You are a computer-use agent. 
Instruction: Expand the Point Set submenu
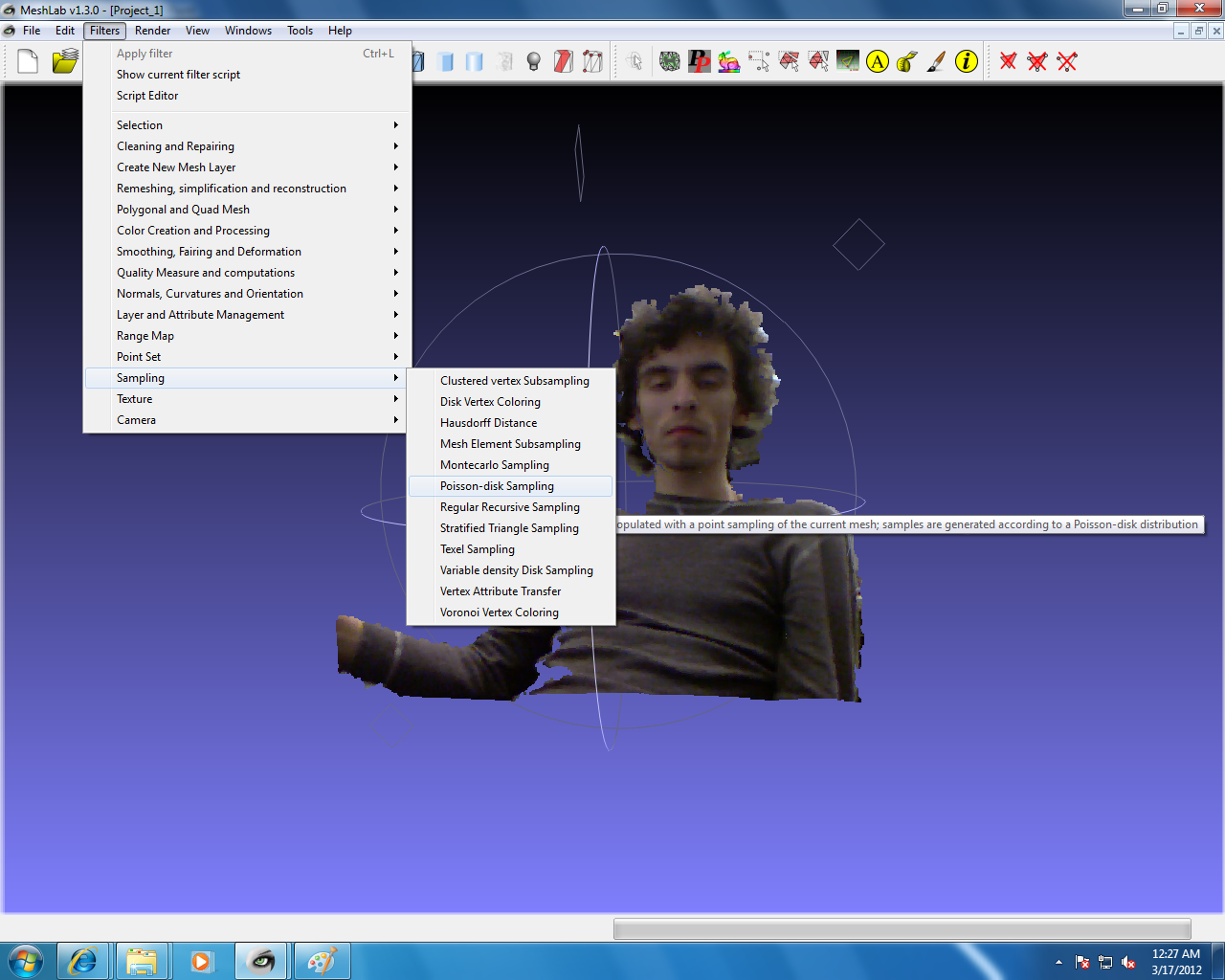pos(249,357)
